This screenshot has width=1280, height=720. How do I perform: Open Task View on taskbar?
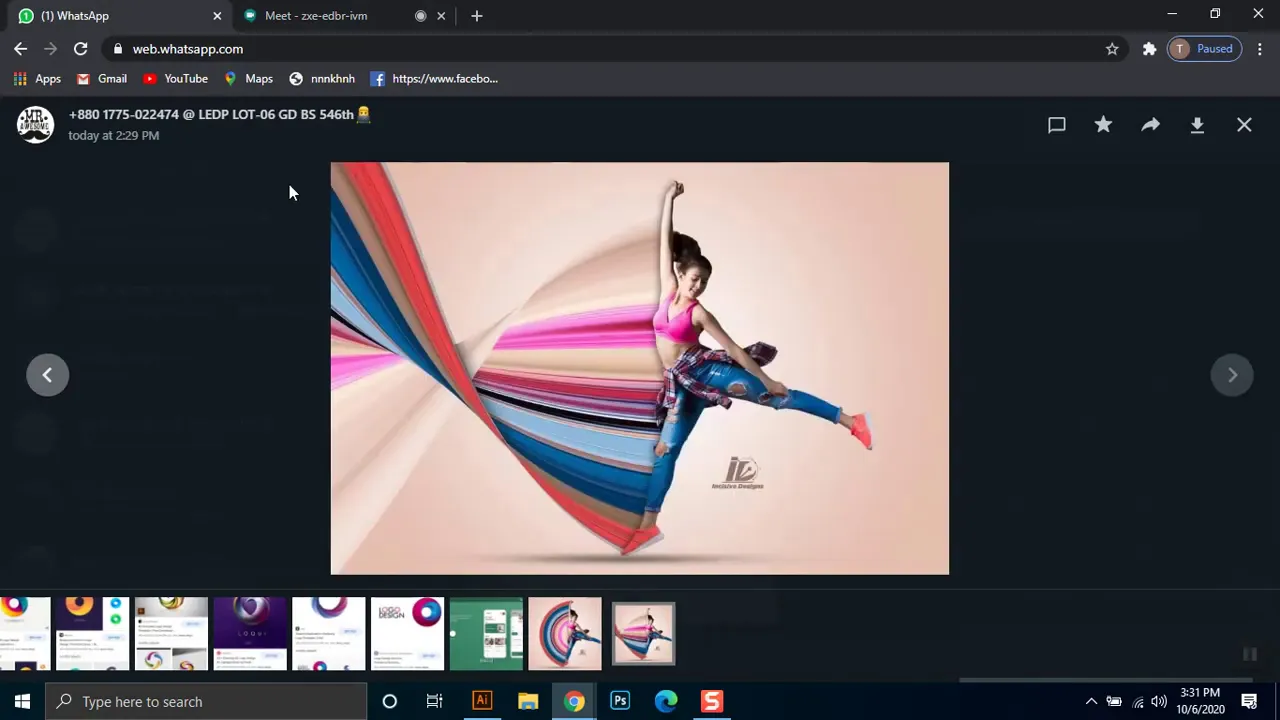(x=434, y=701)
